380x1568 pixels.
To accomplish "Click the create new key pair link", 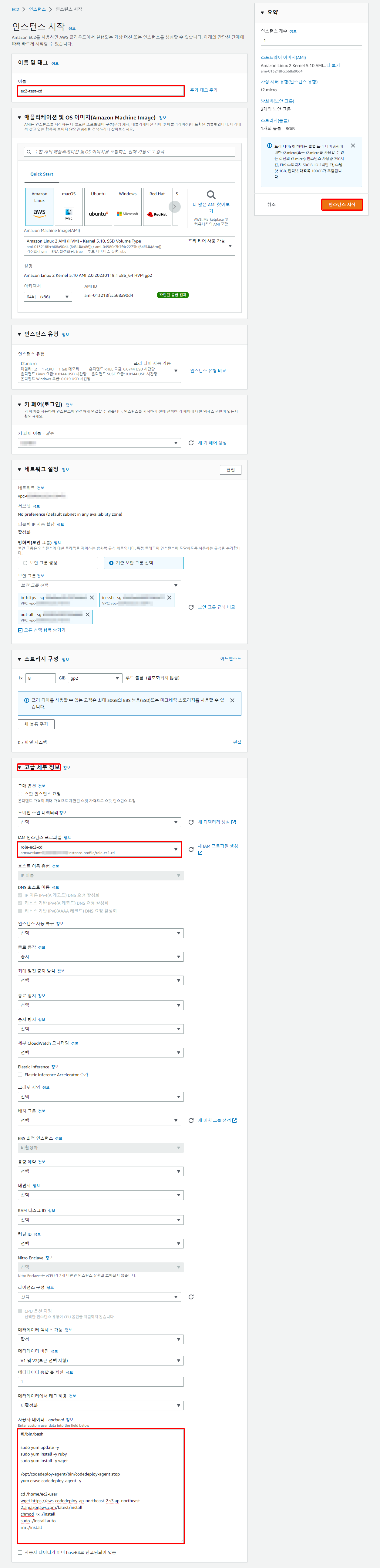I will pos(212,443).
